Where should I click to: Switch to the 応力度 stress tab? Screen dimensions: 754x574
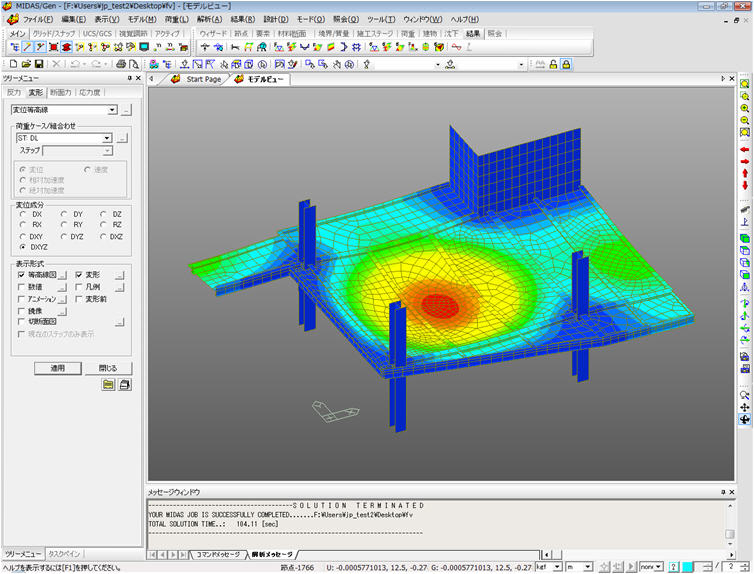coord(89,92)
